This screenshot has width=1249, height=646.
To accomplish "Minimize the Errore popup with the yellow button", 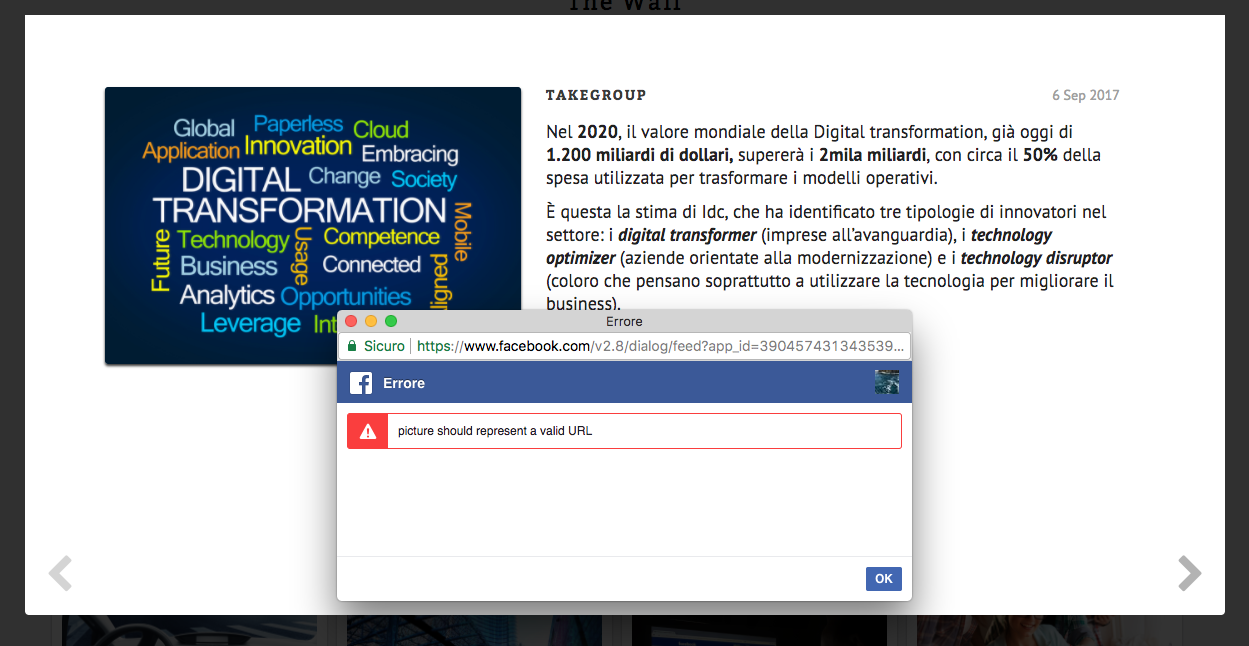I will click(x=371, y=321).
